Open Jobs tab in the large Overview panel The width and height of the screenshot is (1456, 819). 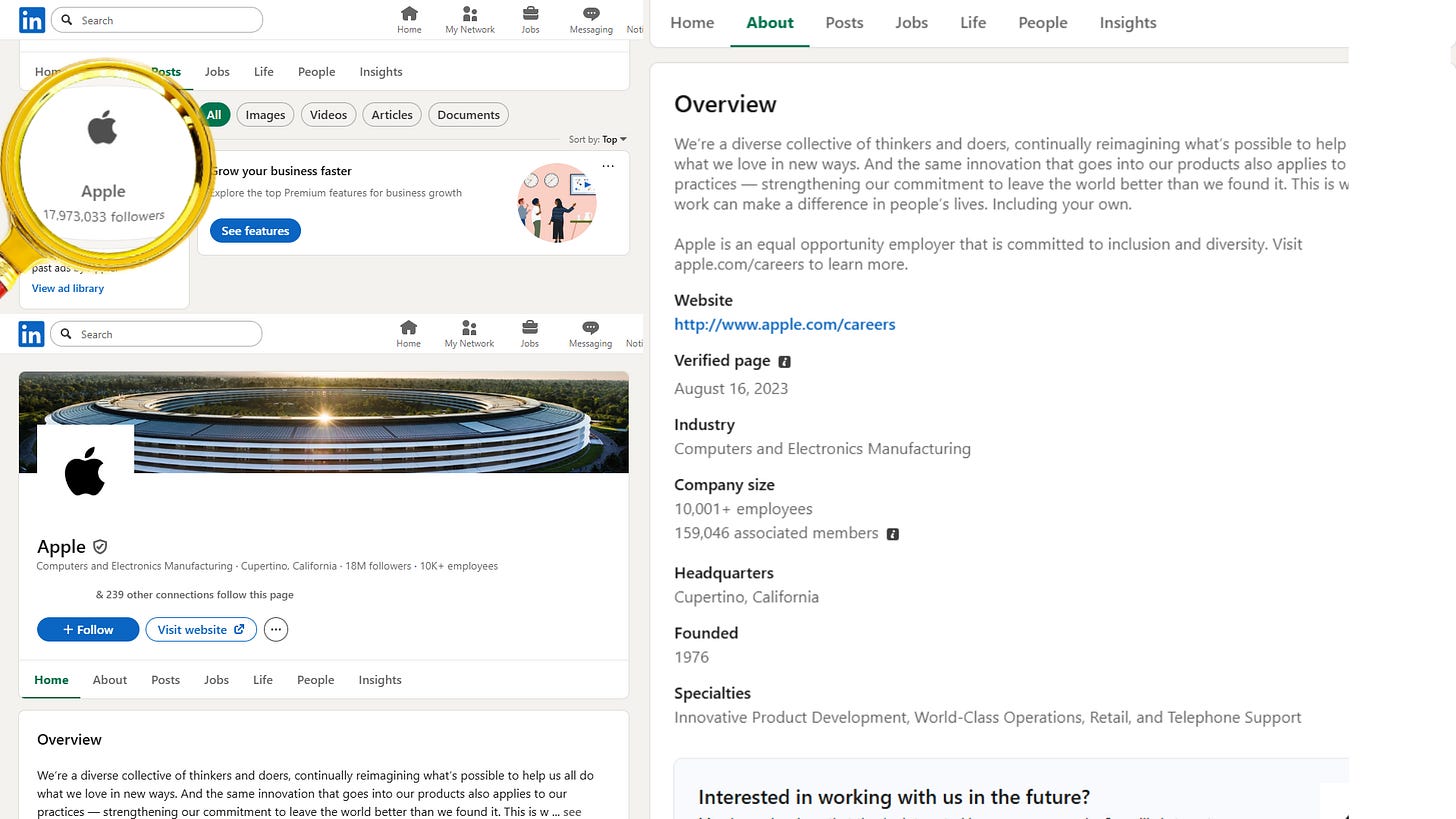911,23
